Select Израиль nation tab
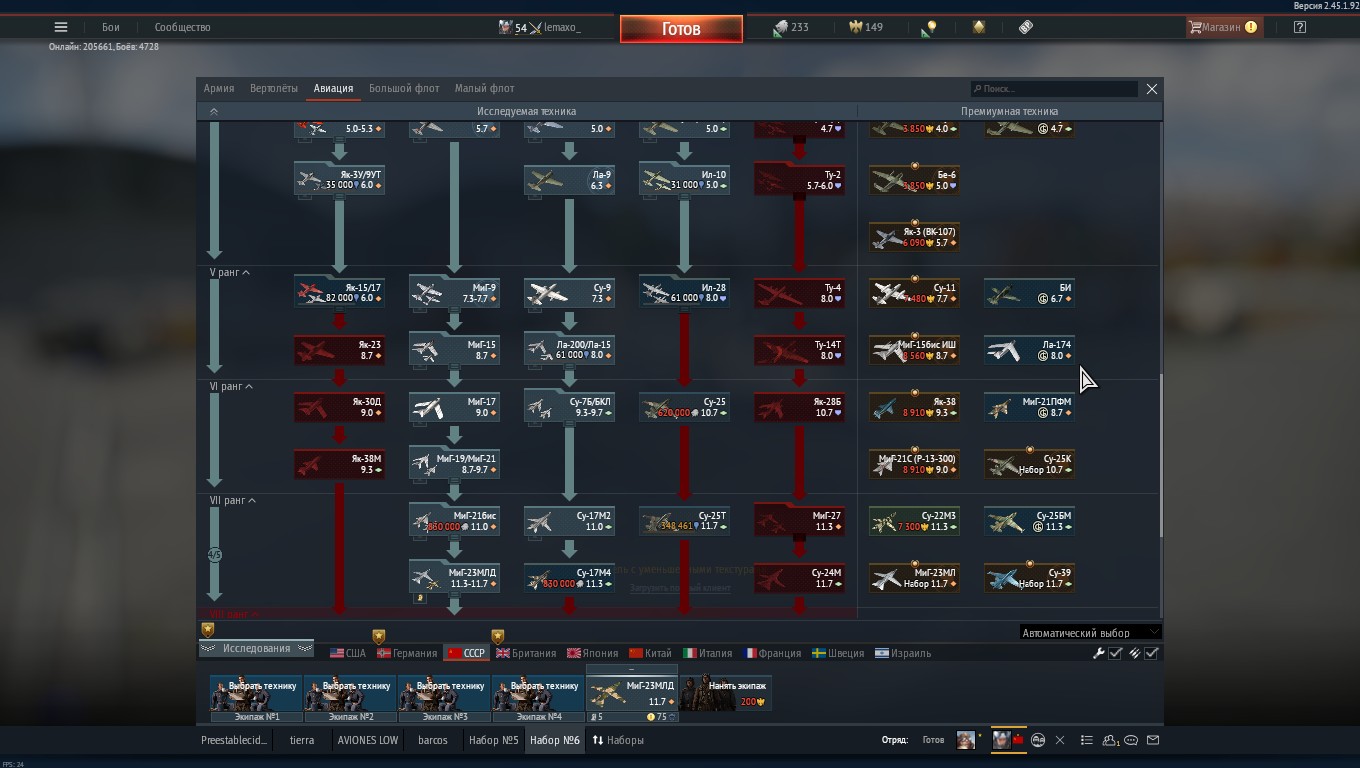 [x=903, y=653]
